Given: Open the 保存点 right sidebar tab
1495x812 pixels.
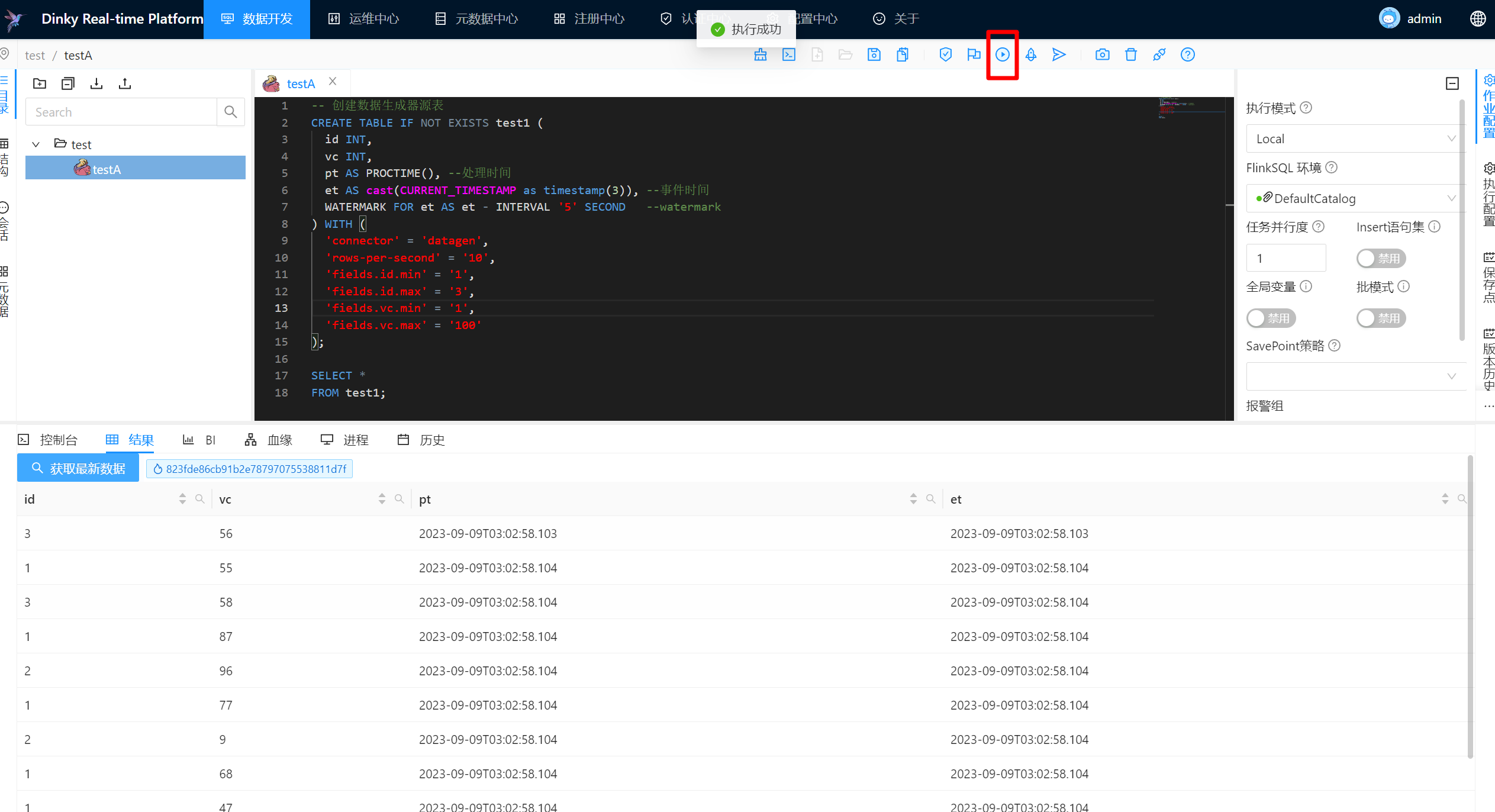Looking at the screenshot, I should pos(1488,278).
